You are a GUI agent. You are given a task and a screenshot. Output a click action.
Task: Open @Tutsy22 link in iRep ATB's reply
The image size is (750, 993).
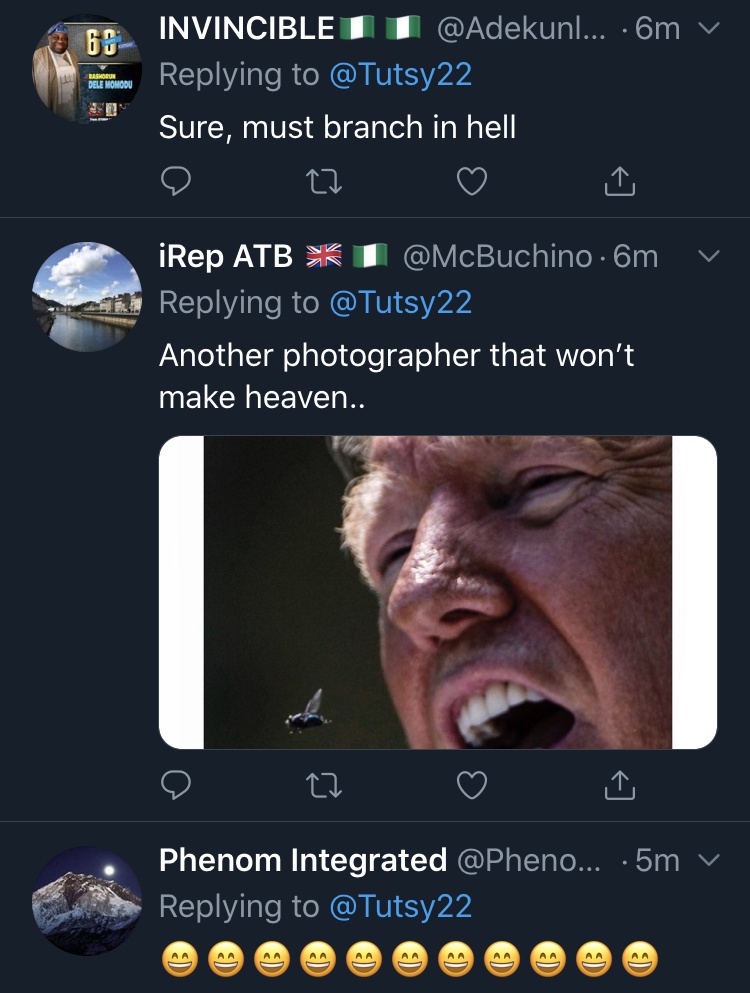coord(400,302)
